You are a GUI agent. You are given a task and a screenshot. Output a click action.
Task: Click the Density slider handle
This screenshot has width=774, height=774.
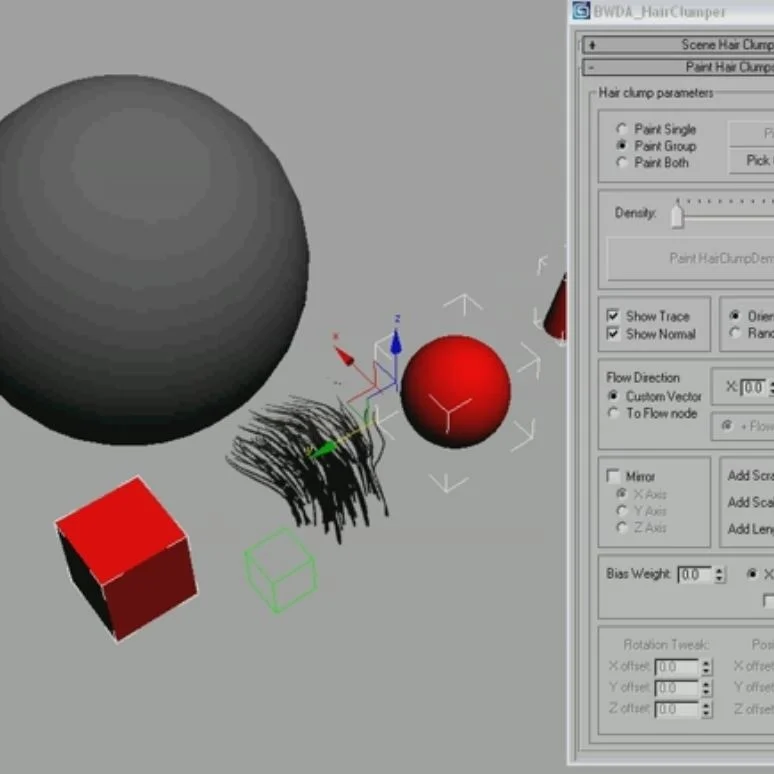pos(678,214)
